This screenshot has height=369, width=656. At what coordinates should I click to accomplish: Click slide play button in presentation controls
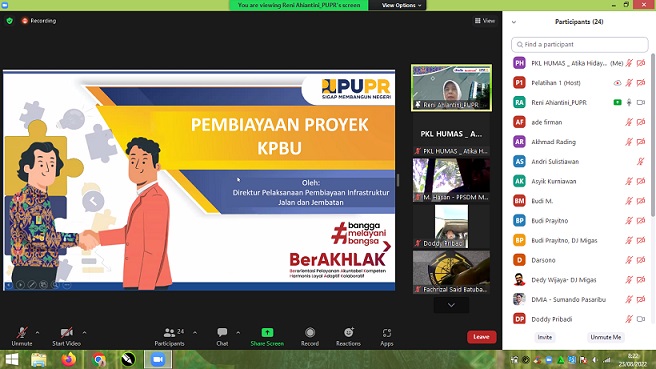(x=20, y=284)
